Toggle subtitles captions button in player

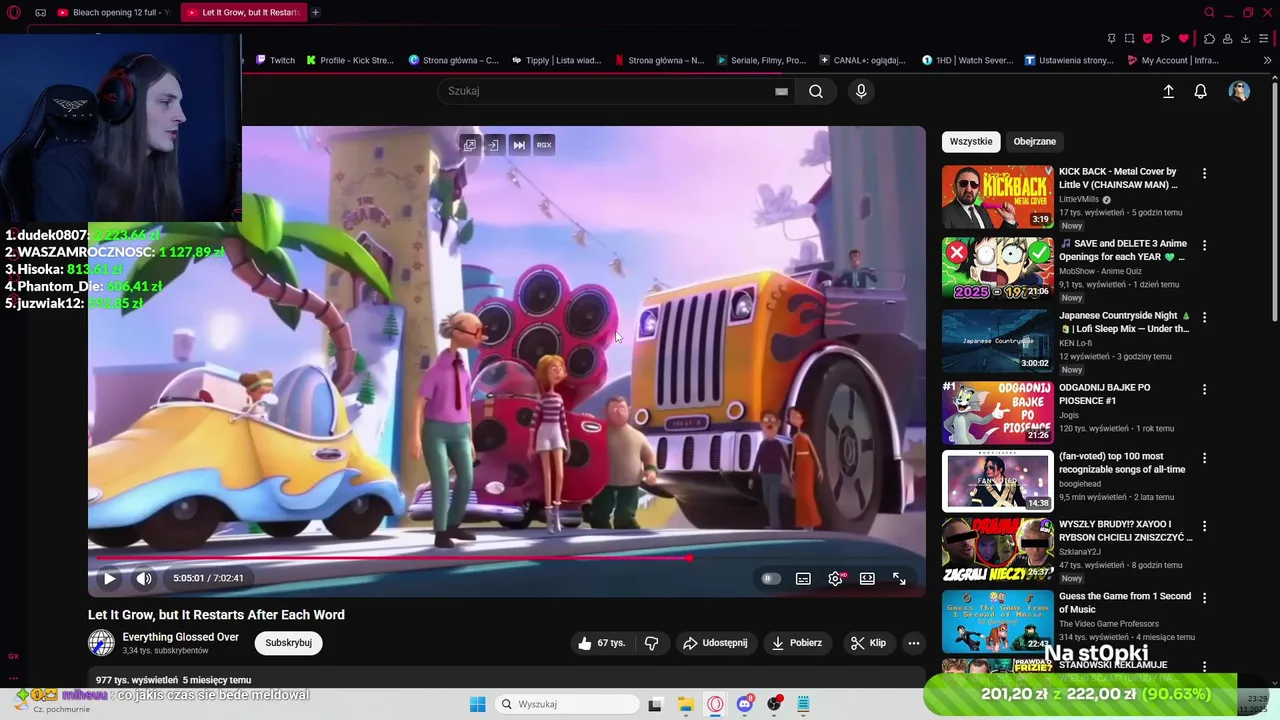[x=803, y=578]
